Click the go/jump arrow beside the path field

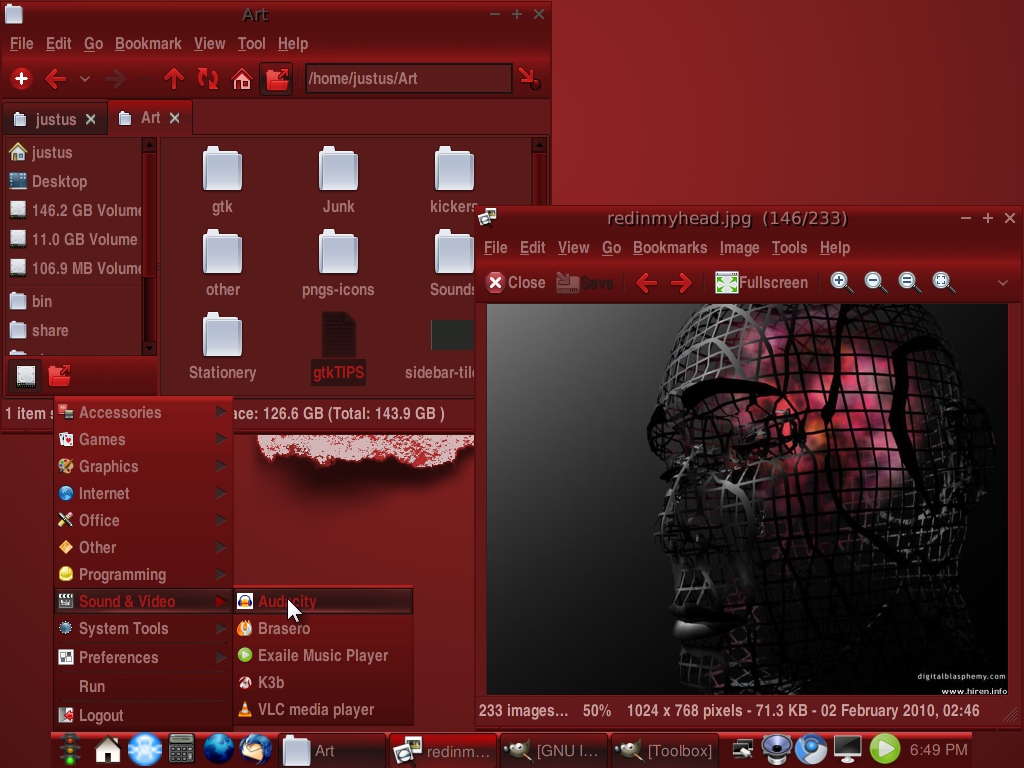click(529, 79)
